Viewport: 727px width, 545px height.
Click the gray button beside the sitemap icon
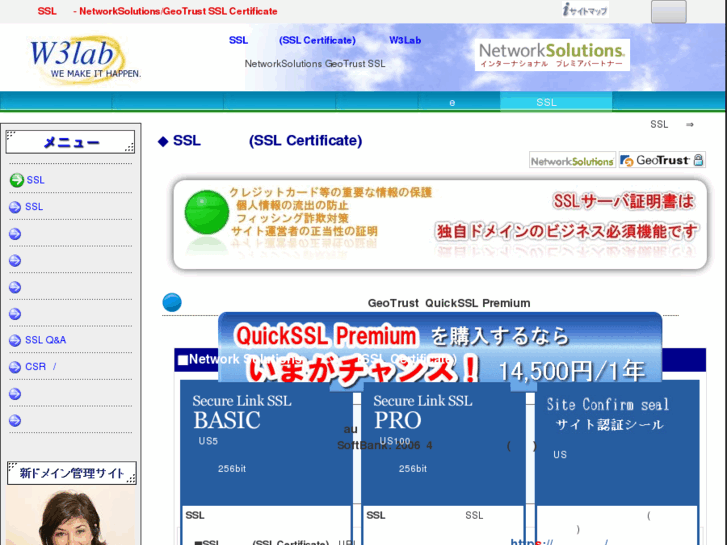[668, 12]
